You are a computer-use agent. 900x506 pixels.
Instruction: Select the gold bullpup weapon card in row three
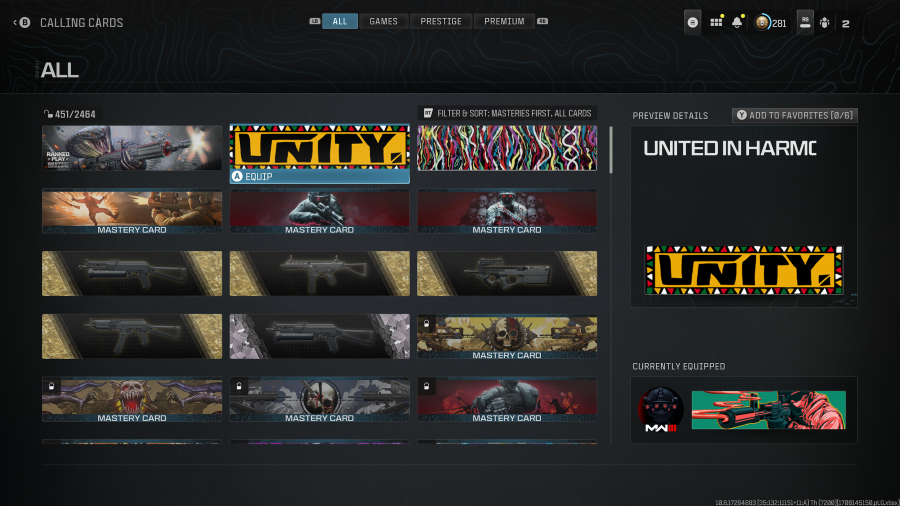507,274
